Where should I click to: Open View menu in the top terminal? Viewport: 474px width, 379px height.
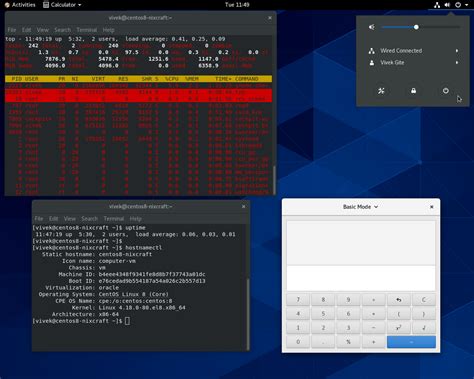point(43,30)
